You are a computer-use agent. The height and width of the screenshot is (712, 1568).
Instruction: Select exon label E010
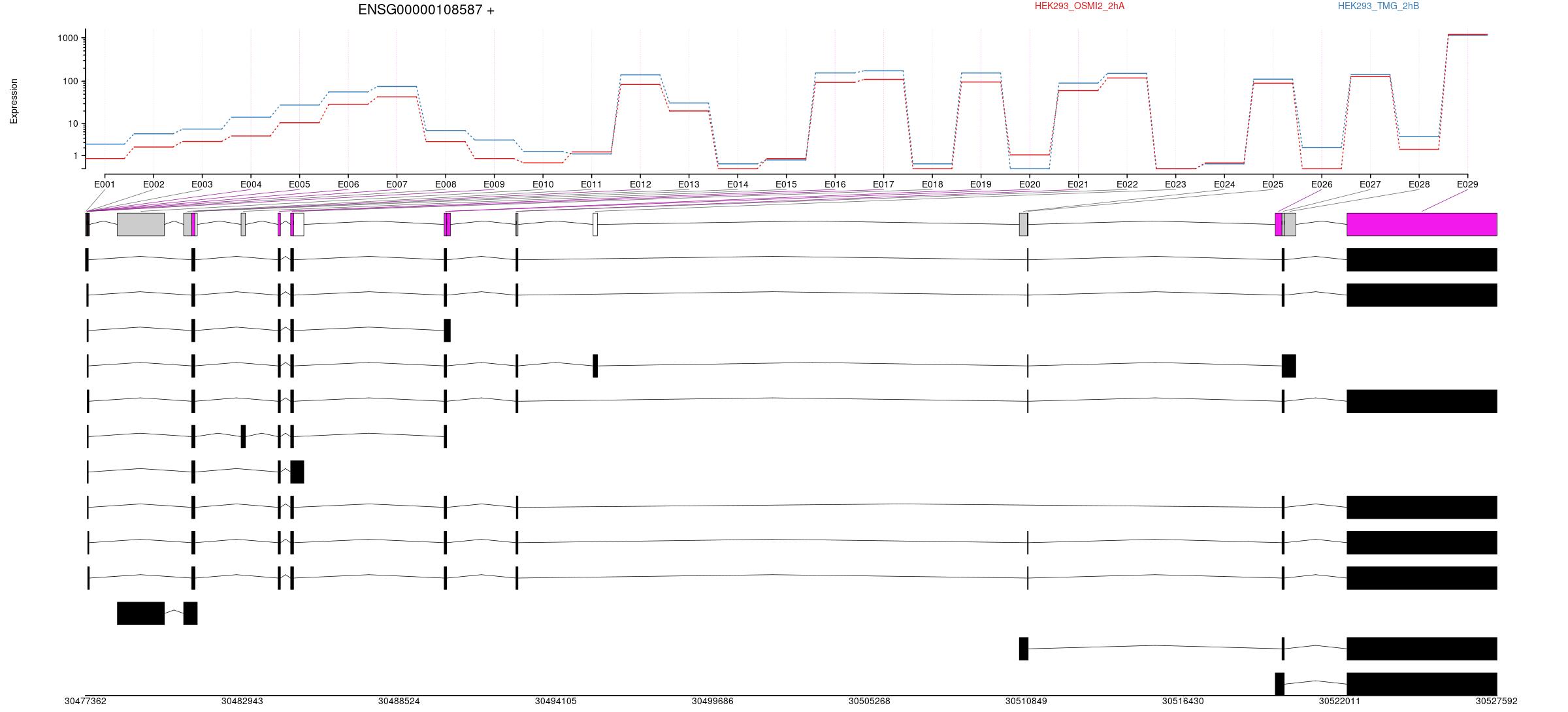[543, 185]
